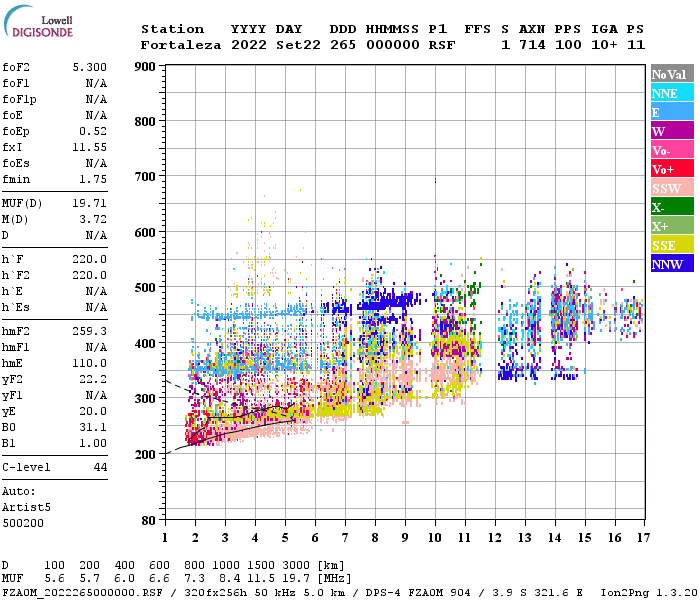The width and height of the screenshot is (700, 600).
Task: Click the MUF table value 5.6
Action: coord(54,579)
